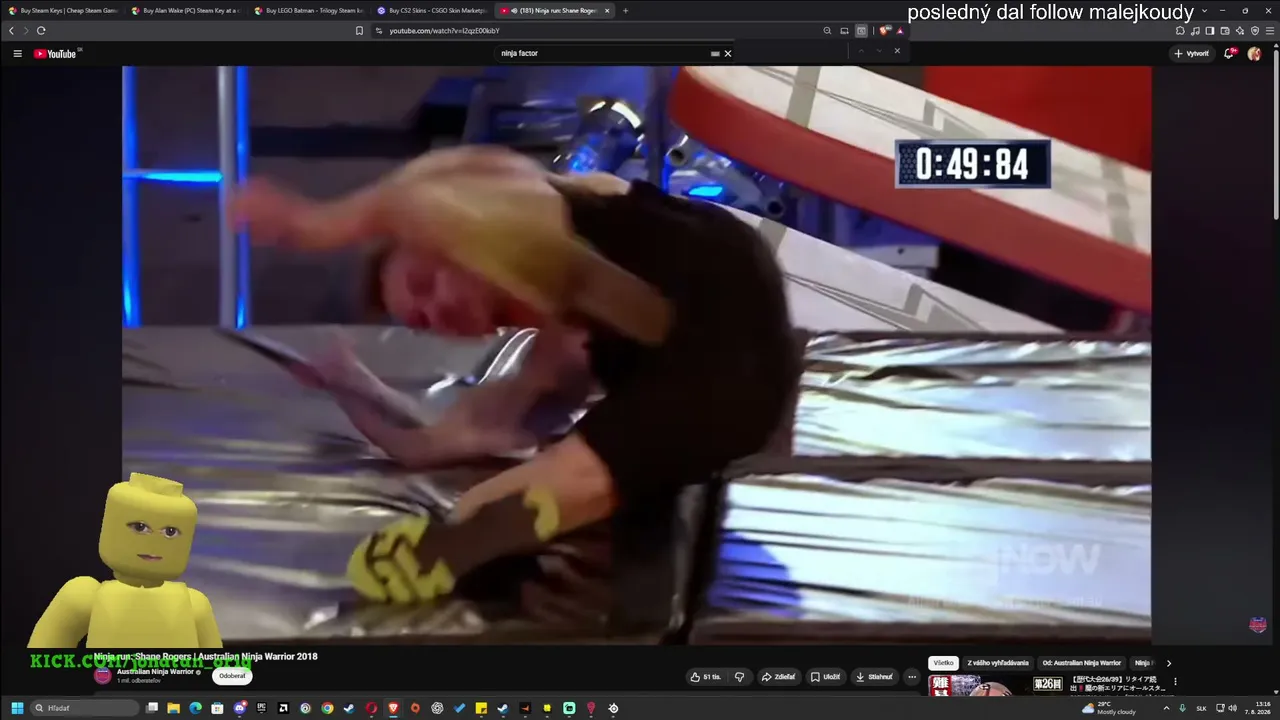Click the Hľadať taskbar search box
Viewport: 1280px width, 720px height.
coord(85,708)
